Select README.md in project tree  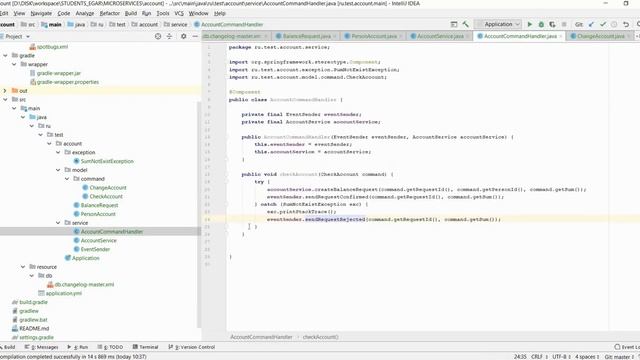[x=34, y=329]
